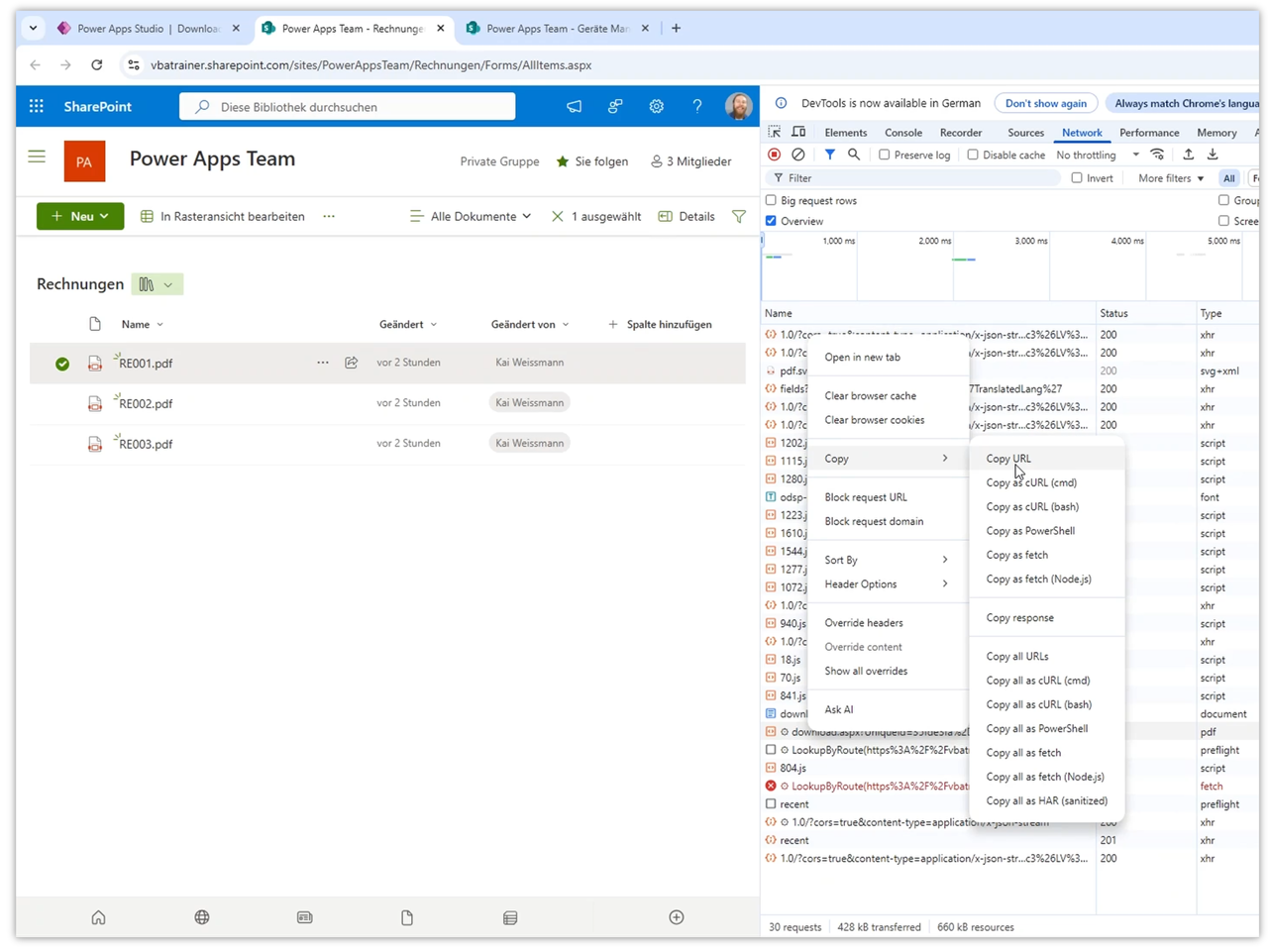Viewport: 1268px width, 952px height.
Task: Click the SharePoint settings gear icon
Action: click(656, 106)
